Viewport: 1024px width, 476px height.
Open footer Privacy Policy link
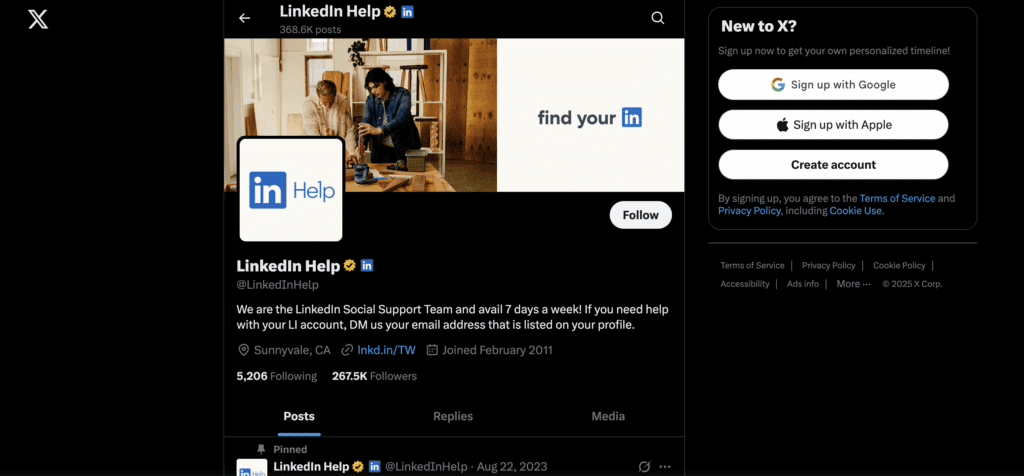[x=829, y=266]
